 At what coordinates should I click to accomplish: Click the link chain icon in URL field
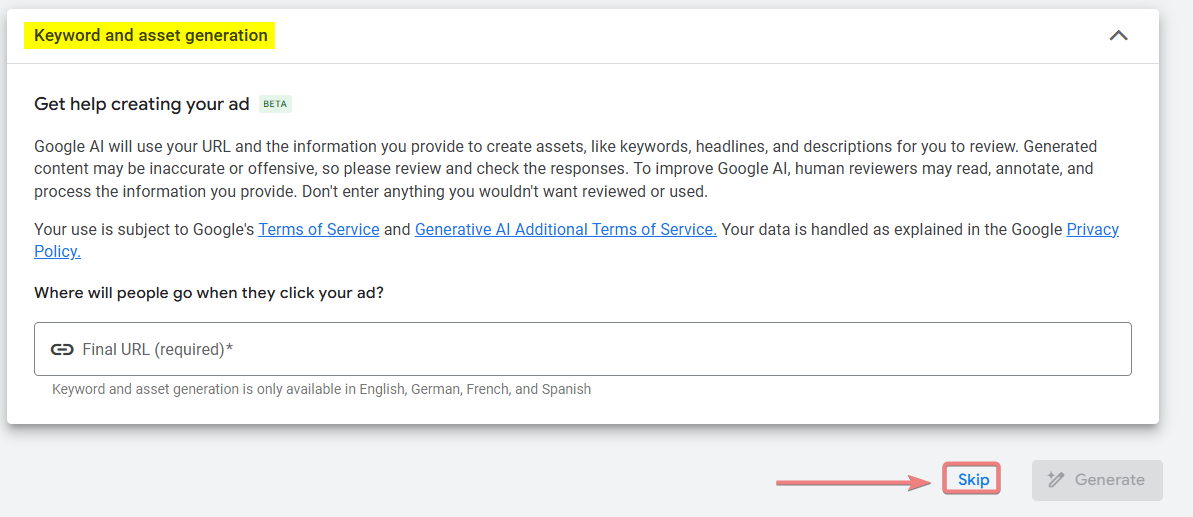(x=62, y=349)
